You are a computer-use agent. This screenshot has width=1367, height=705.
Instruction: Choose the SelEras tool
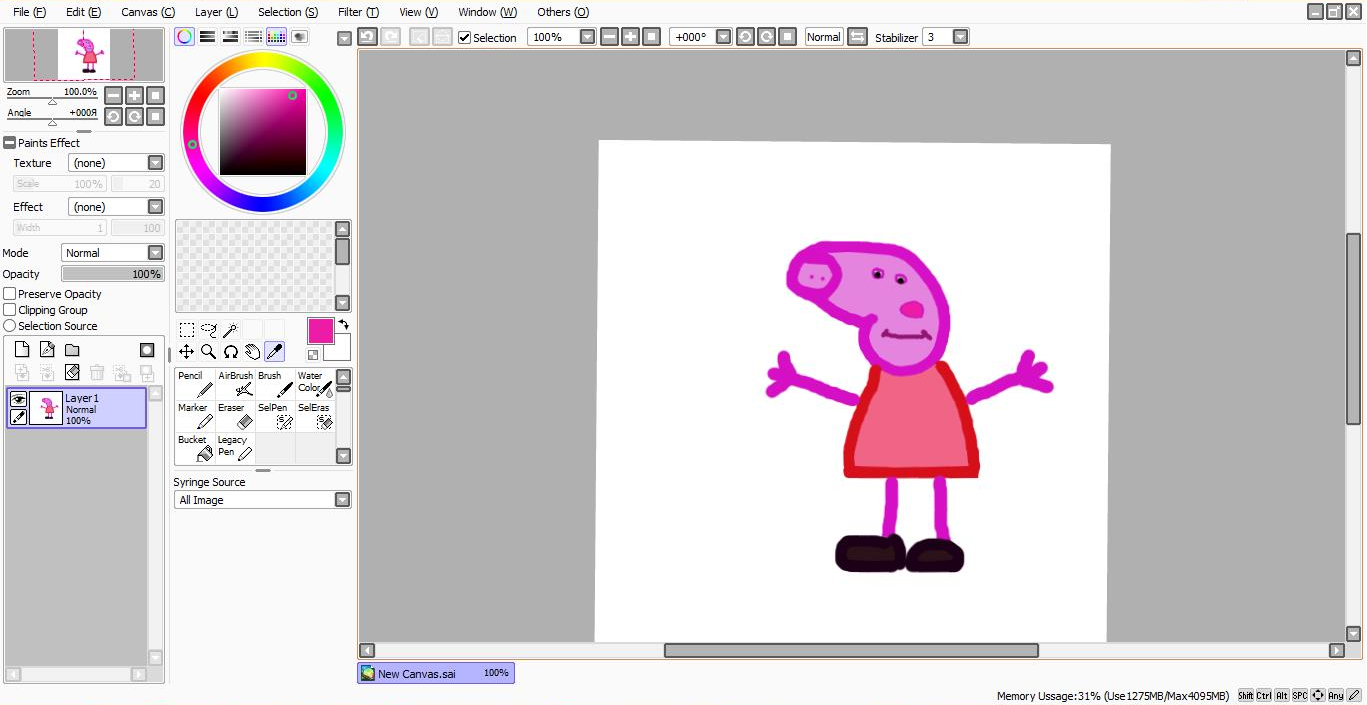coord(315,417)
